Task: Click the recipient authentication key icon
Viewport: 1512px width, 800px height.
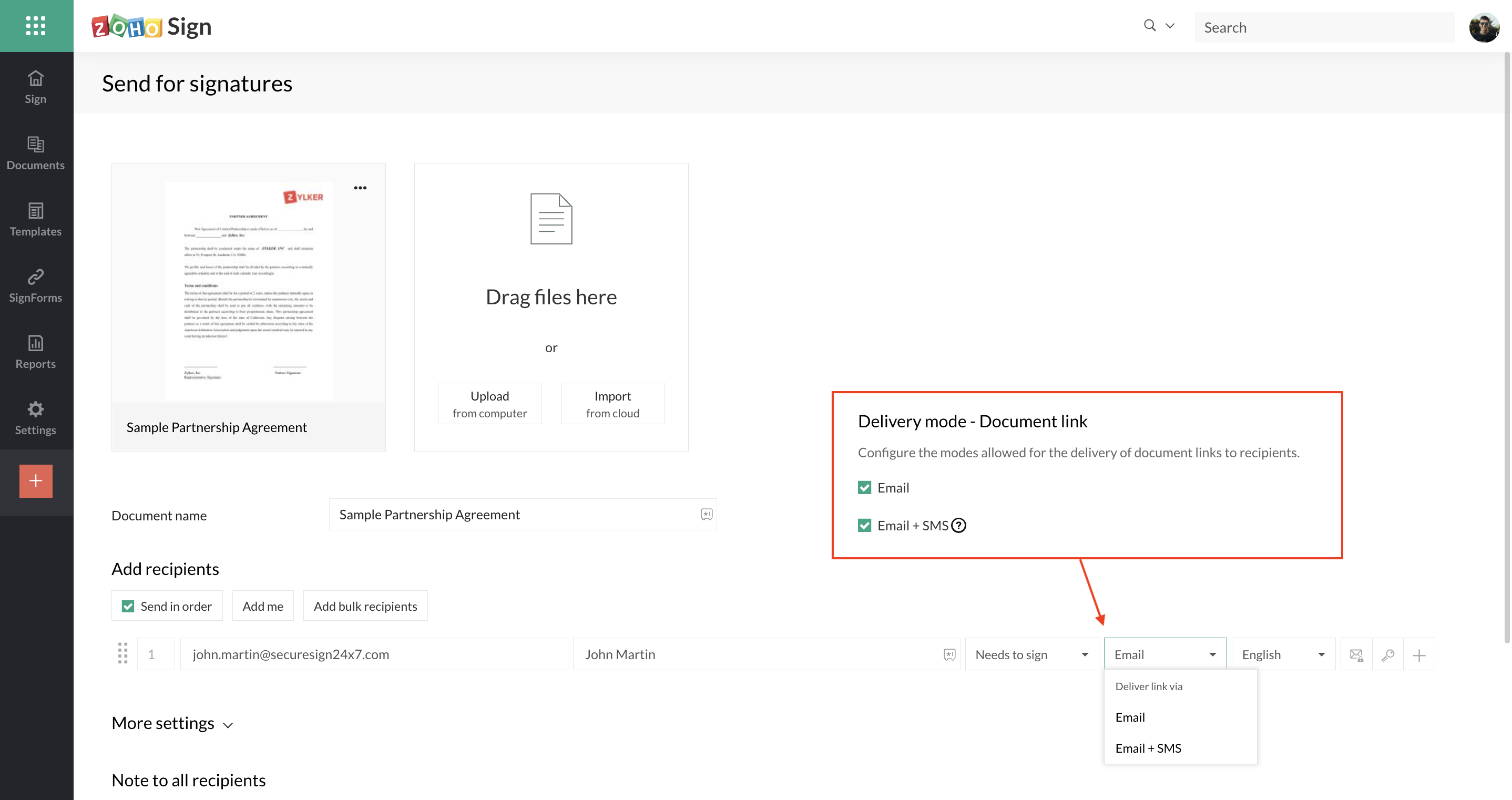Action: [x=1388, y=654]
